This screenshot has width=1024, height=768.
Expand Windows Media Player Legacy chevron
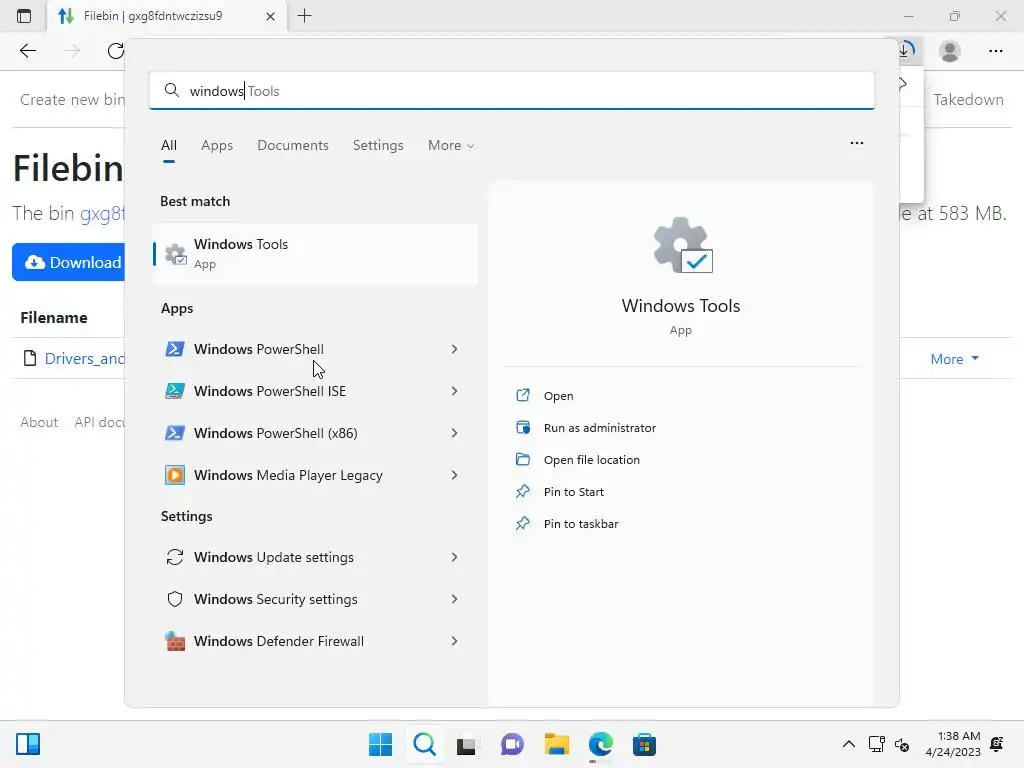point(455,475)
